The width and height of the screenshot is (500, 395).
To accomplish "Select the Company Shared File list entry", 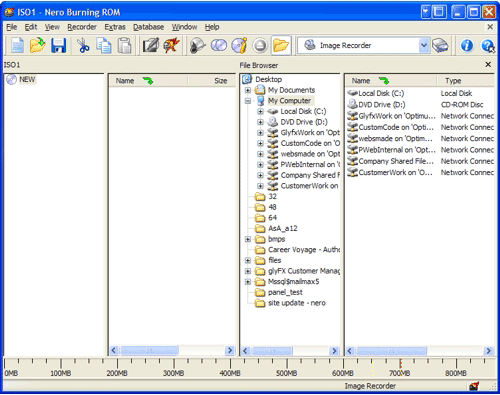I will coord(396,161).
